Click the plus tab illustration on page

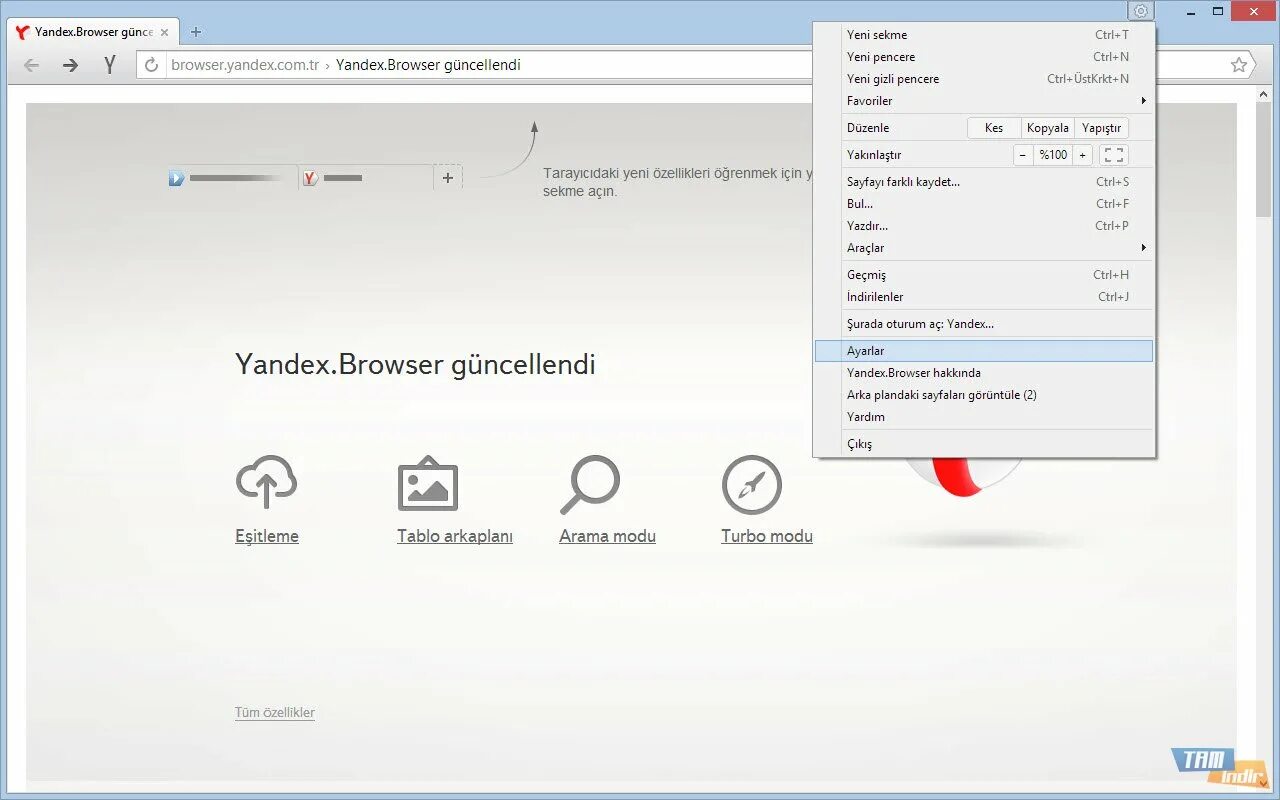[x=448, y=178]
